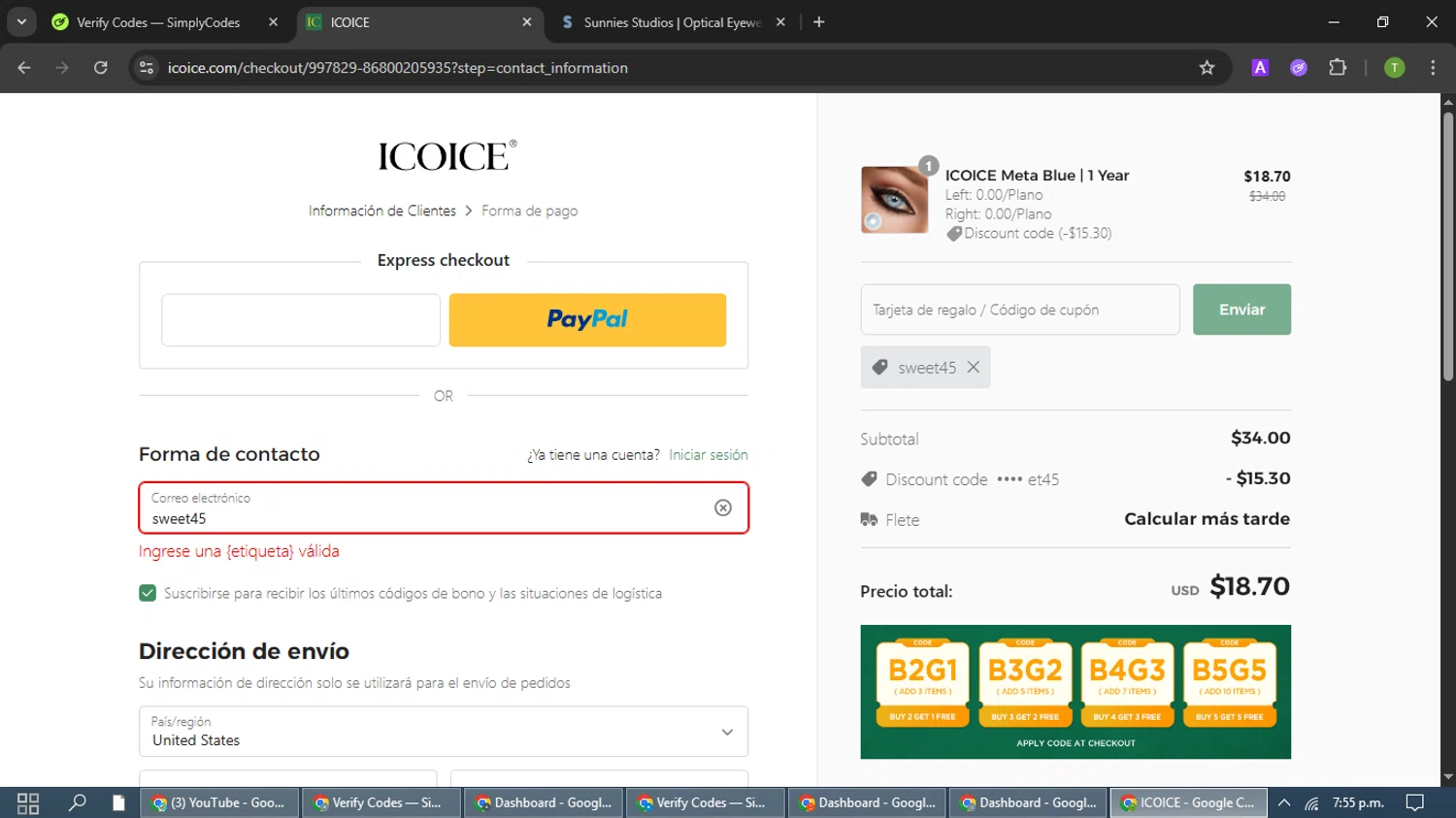Screen dimensions: 1456x818
Task: Click the B2G1 promo code card
Action: (923, 683)
